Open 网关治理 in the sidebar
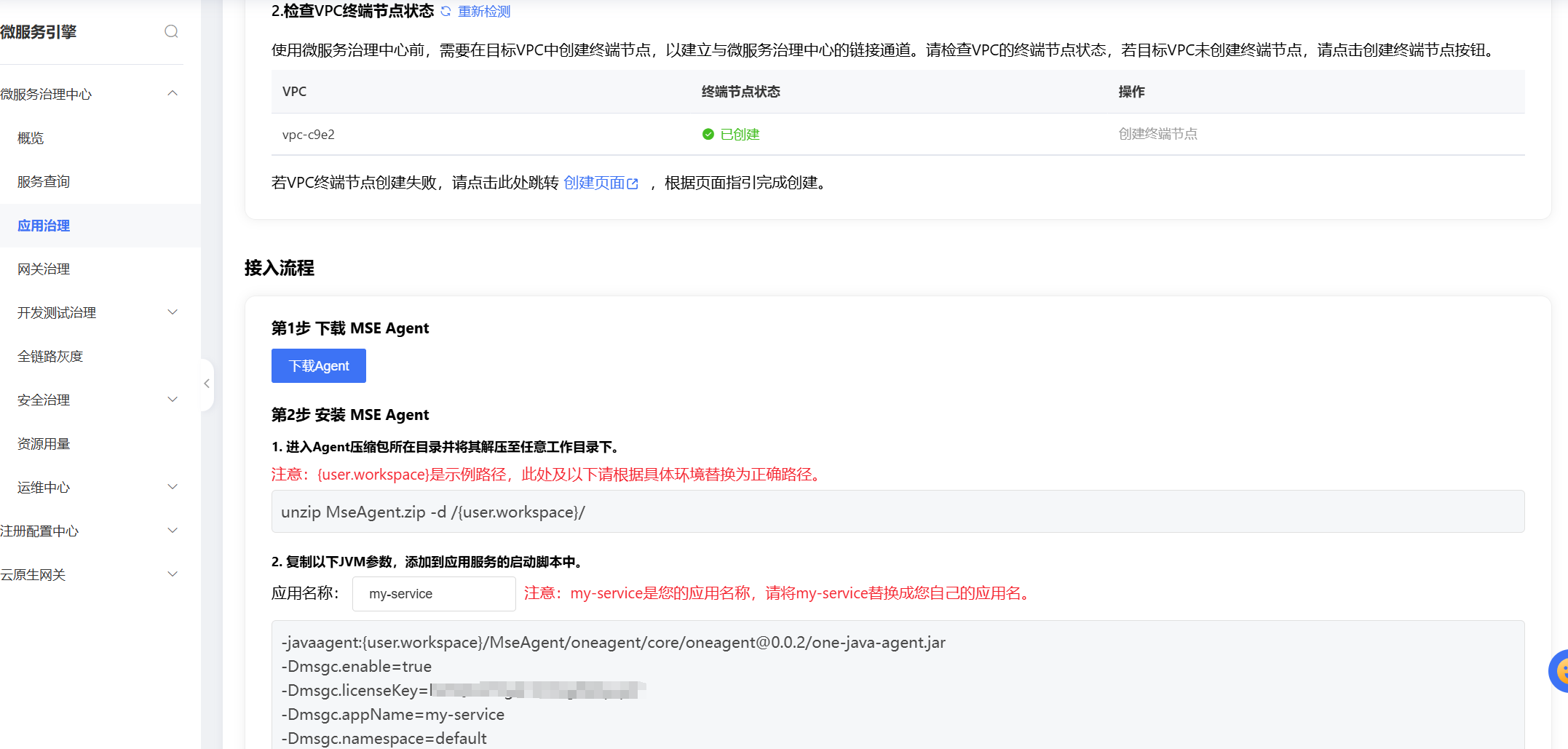The width and height of the screenshot is (1568, 749). tap(44, 269)
